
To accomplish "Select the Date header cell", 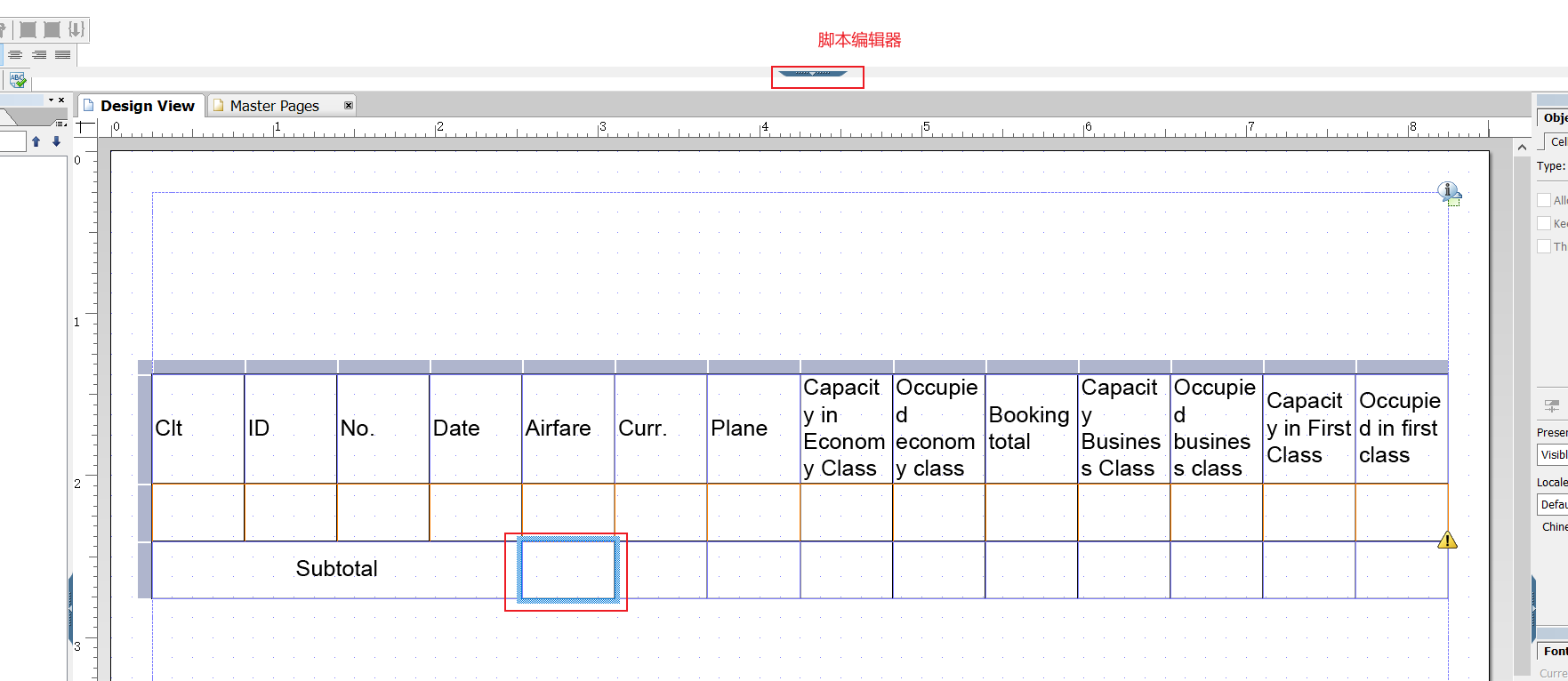I will point(476,429).
